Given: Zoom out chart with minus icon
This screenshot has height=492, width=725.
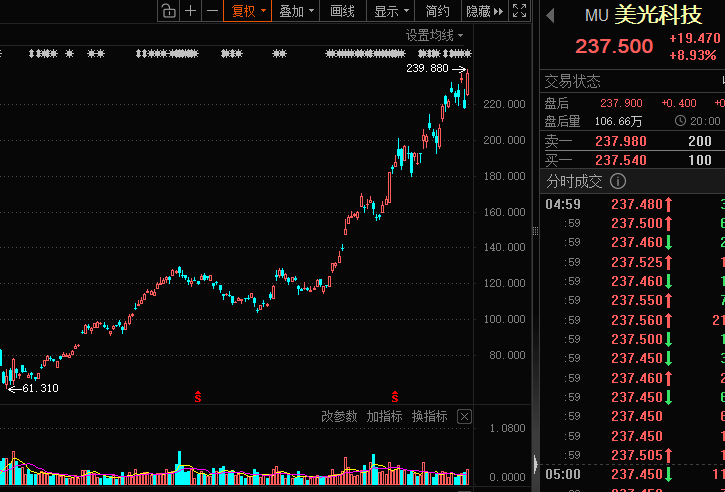Looking at the screenshot, I should coord(212,11).
